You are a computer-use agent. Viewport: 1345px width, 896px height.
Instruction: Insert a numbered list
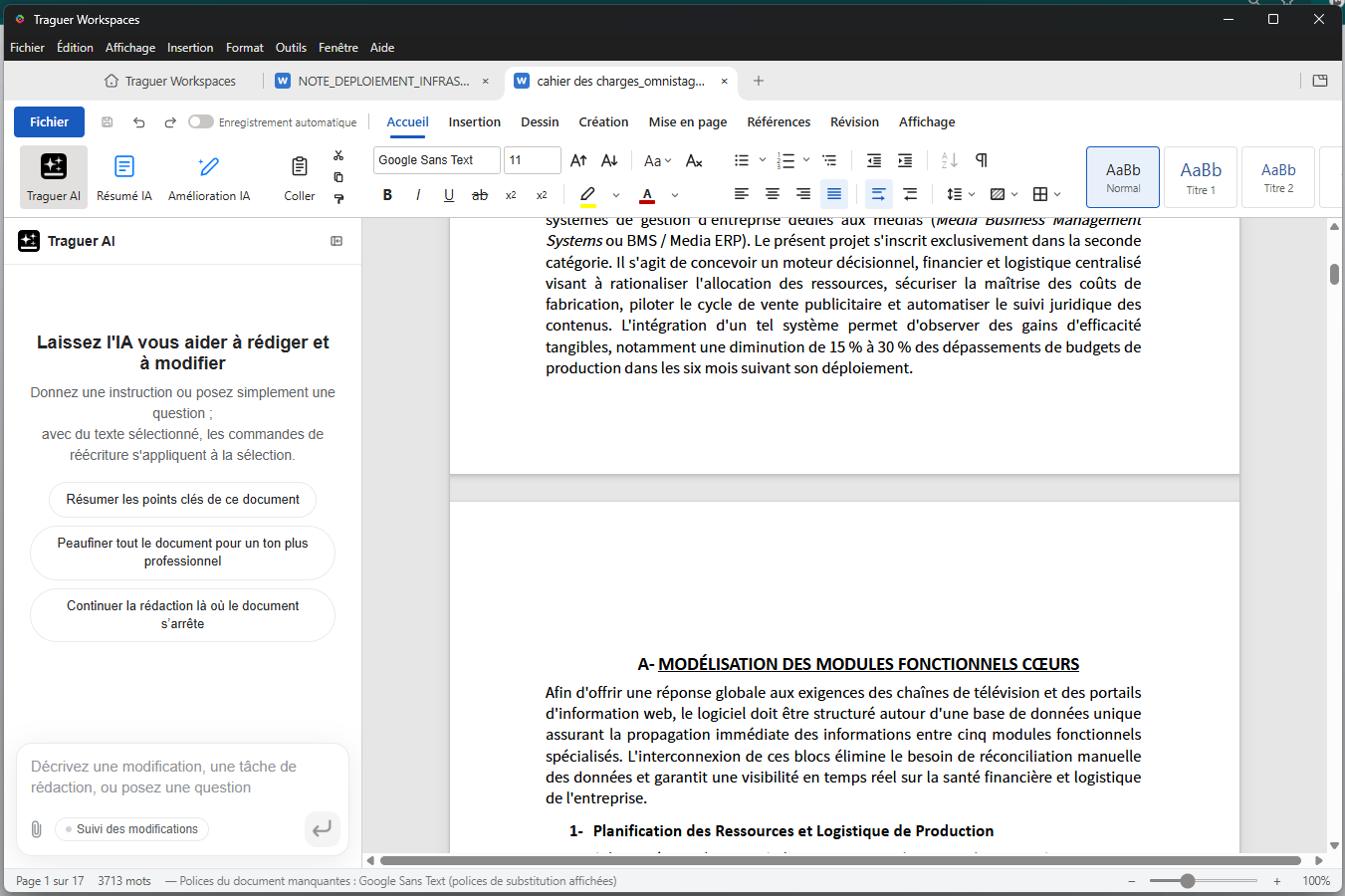[785, 160]
